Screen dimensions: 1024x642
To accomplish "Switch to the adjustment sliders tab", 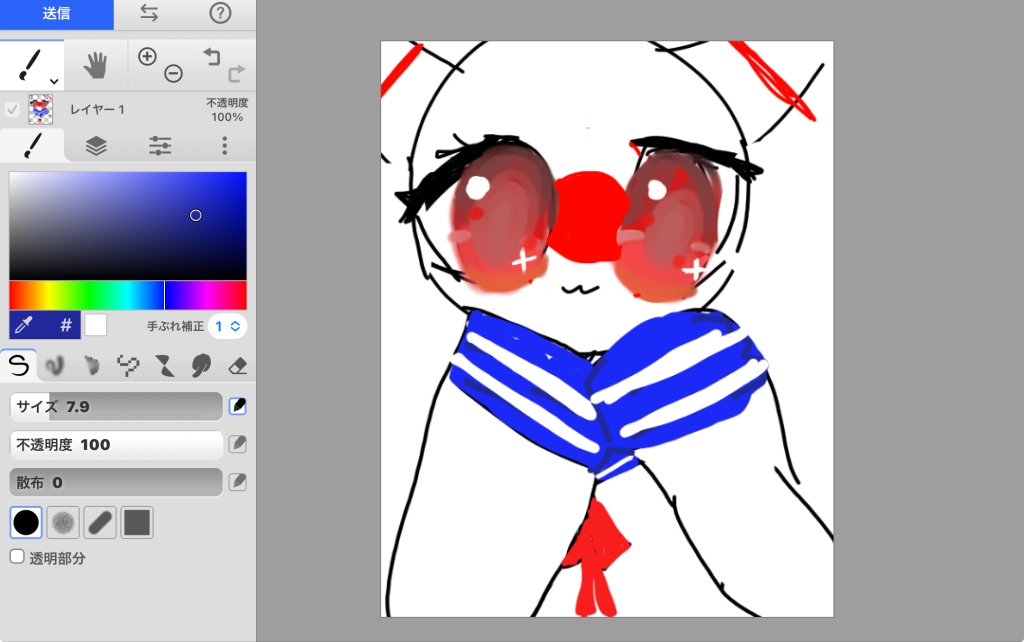I will tap(160, 146).
